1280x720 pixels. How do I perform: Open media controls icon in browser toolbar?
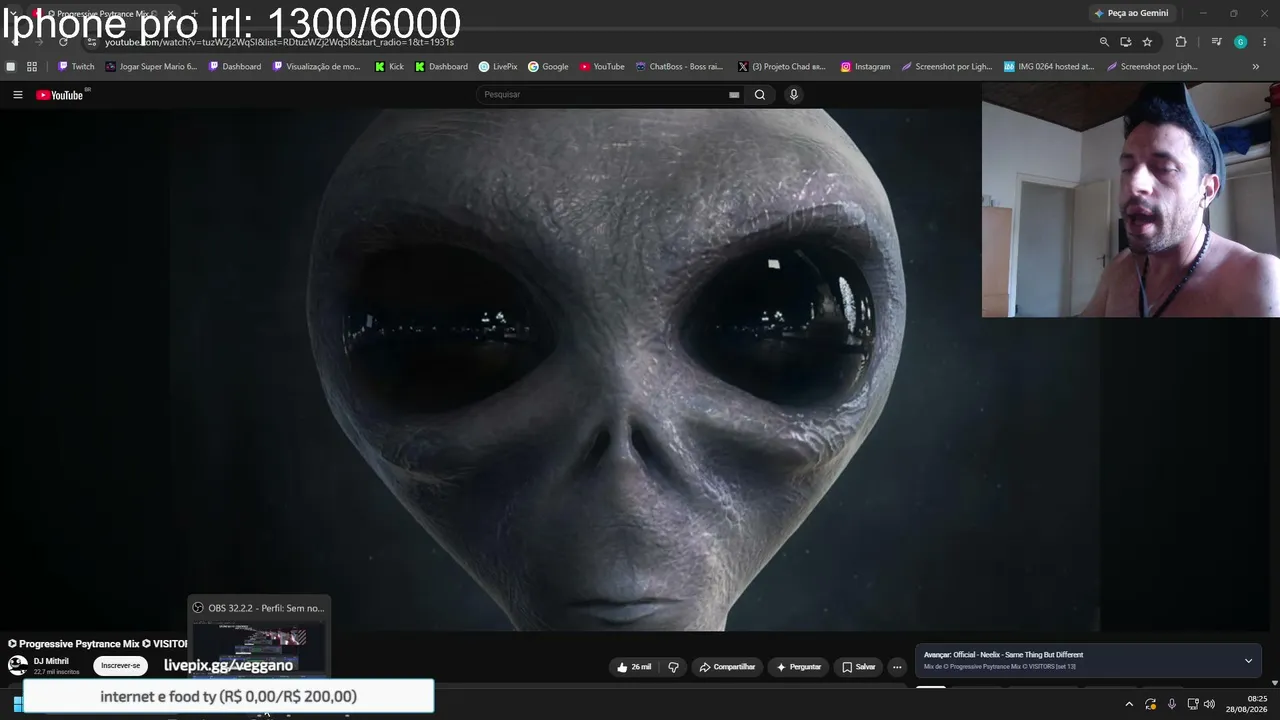click(x=1216, y=42)
